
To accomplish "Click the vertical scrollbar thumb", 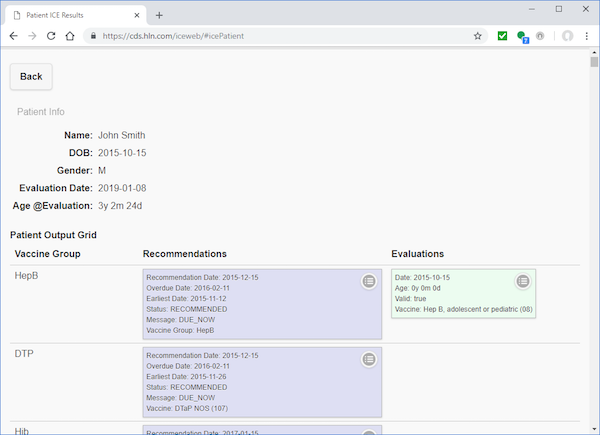I will (x=594, y=62).
